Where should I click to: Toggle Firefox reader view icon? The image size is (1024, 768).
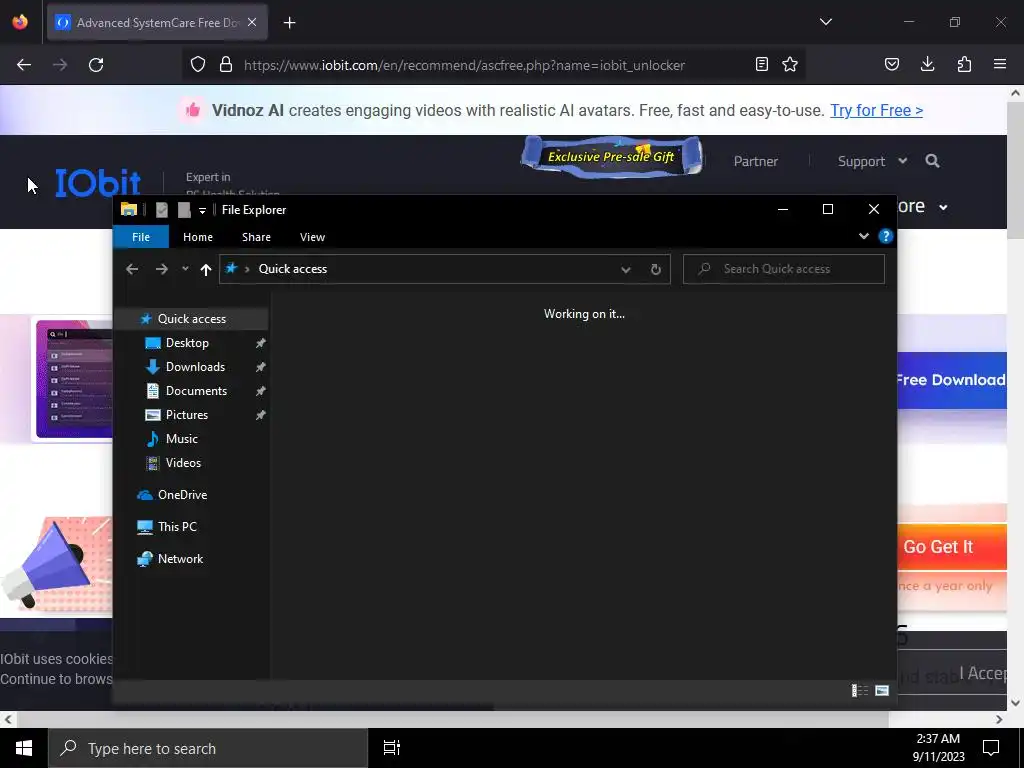(761, 64)
